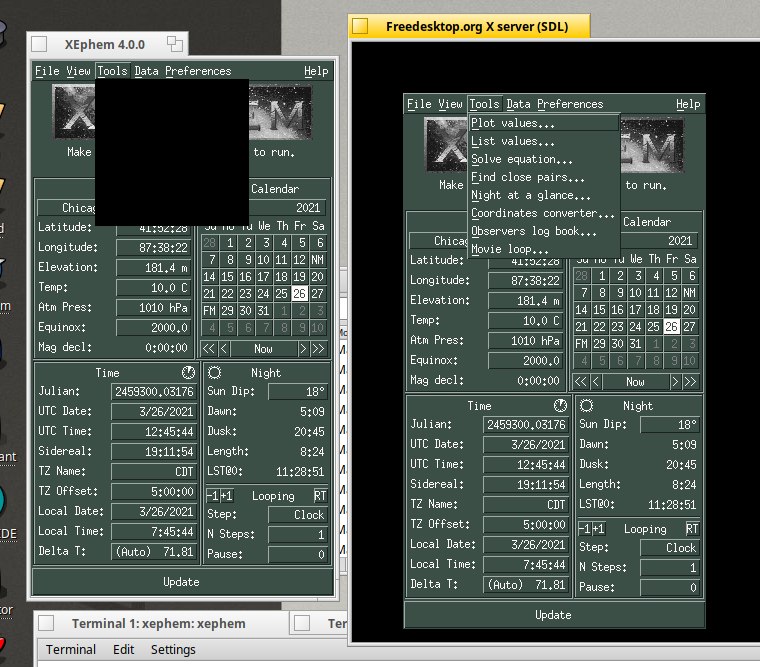Screen dimensions: 760x667
Task: Edit Longitude field in XEphem 4.0.0 window
Action: coord(154,248)
